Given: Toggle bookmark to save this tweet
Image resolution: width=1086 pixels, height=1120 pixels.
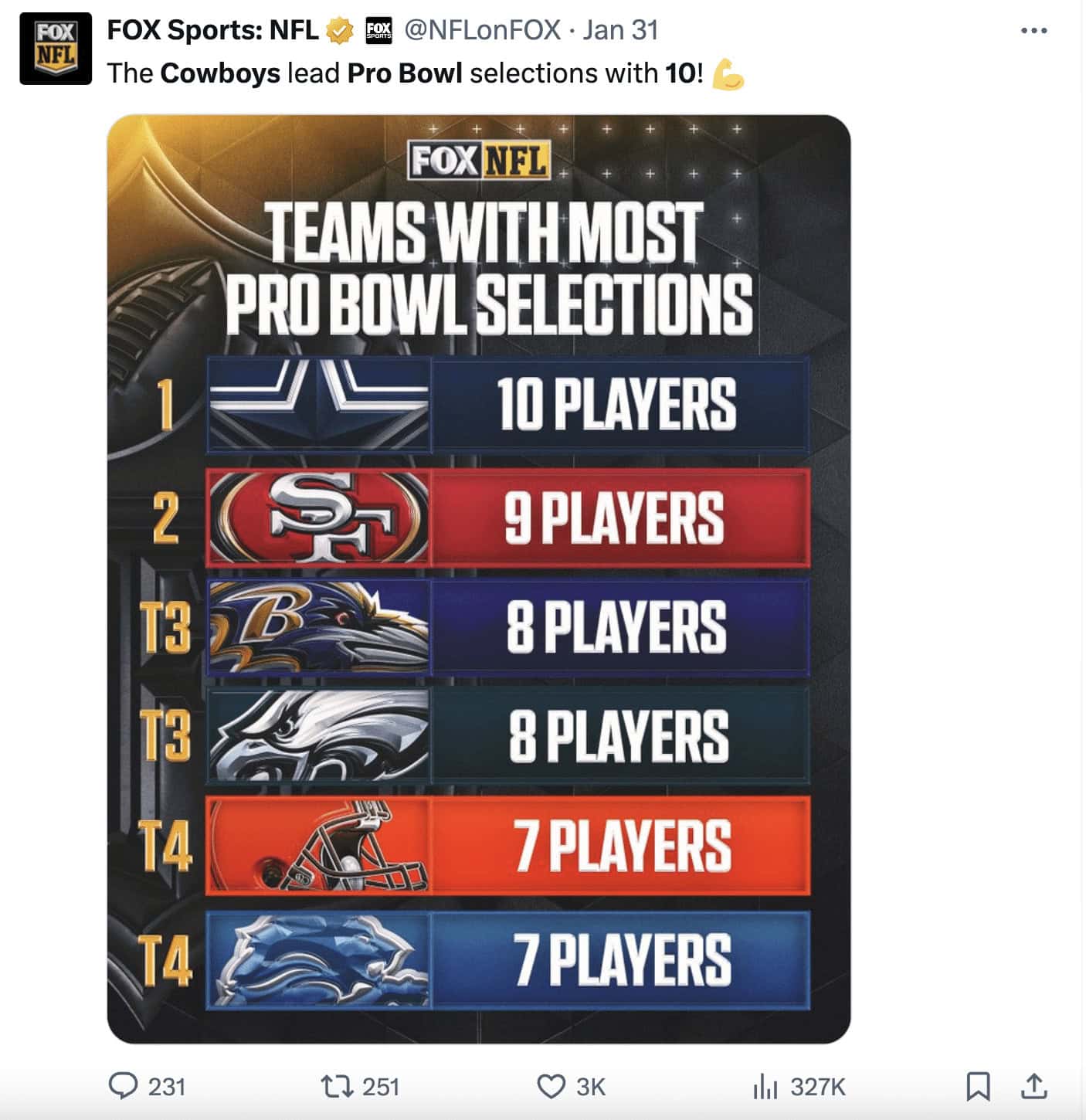Looking at the screenshot, I should [979, 1087].
